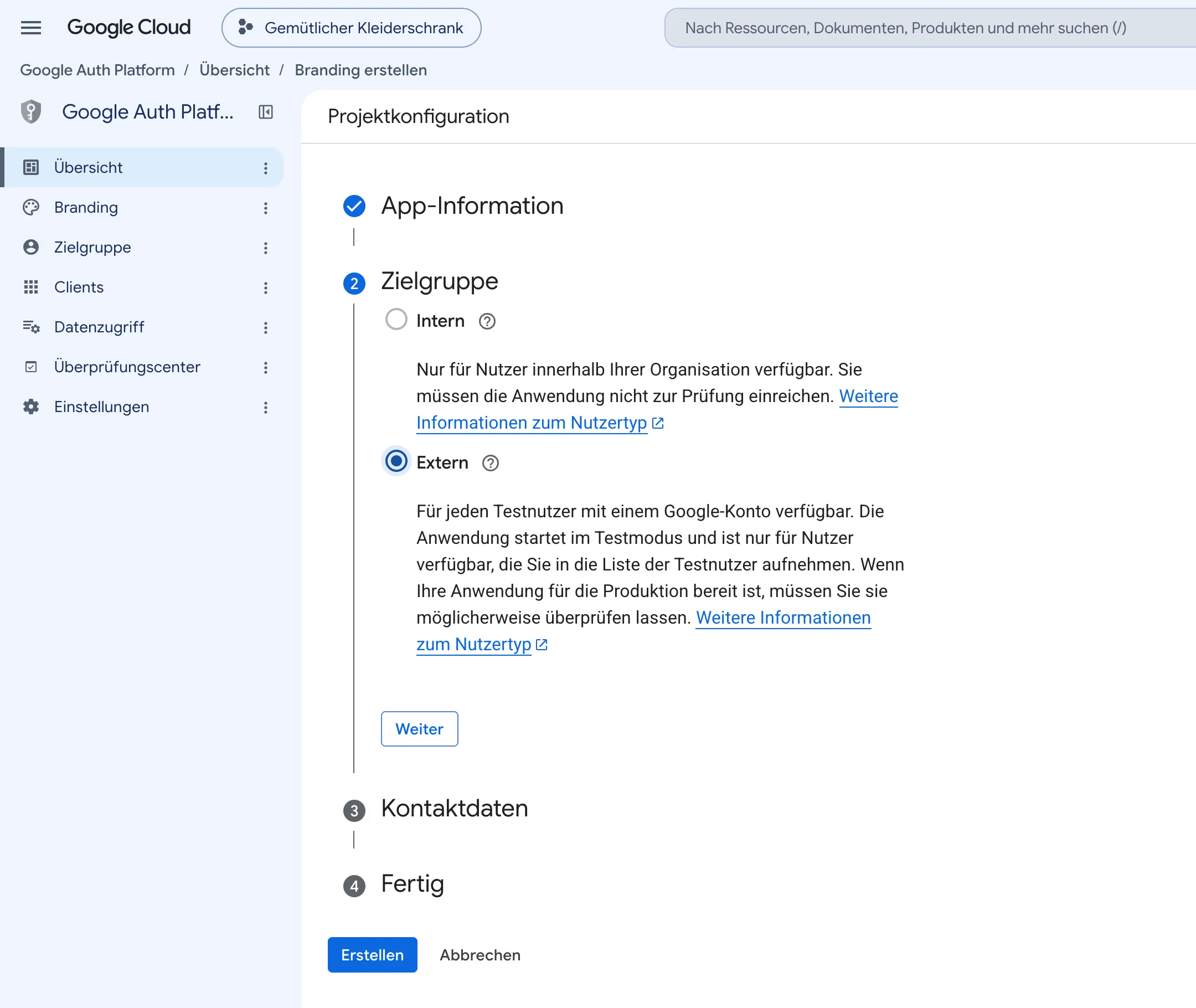Click the step 4 number badge
The height and width of the screenshot is (1008, 1196).
click(354, 887)
